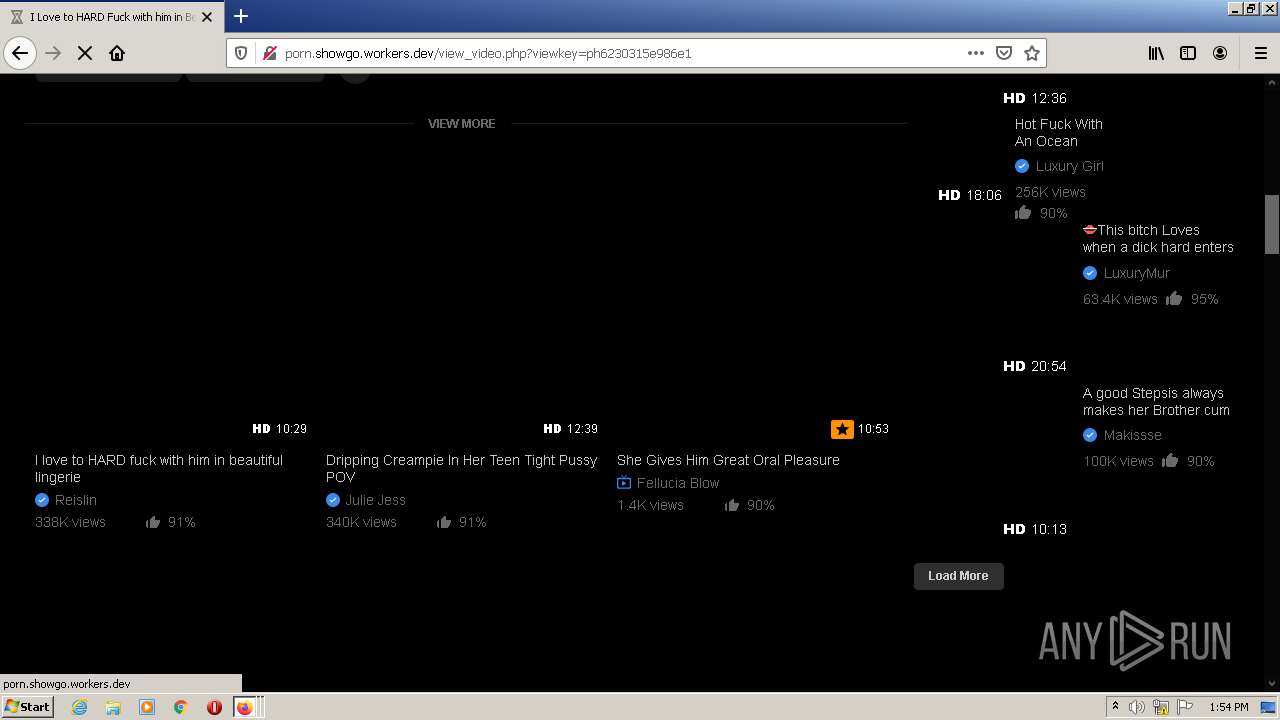
Task: Click the HD 10:29 duration badge
Action: 279,429
